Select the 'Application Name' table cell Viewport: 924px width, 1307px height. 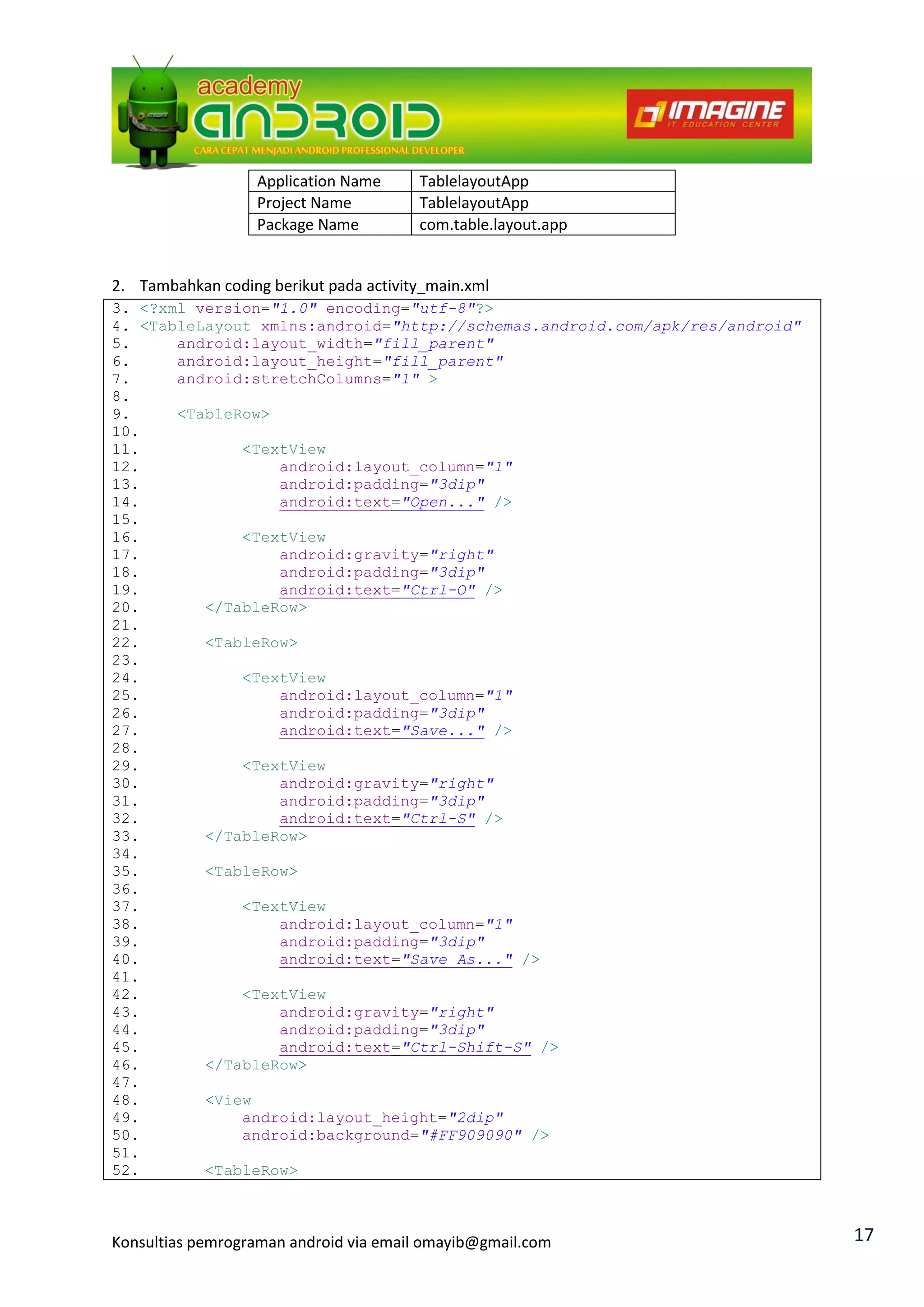pyautogui.click(x=330, y=181)
